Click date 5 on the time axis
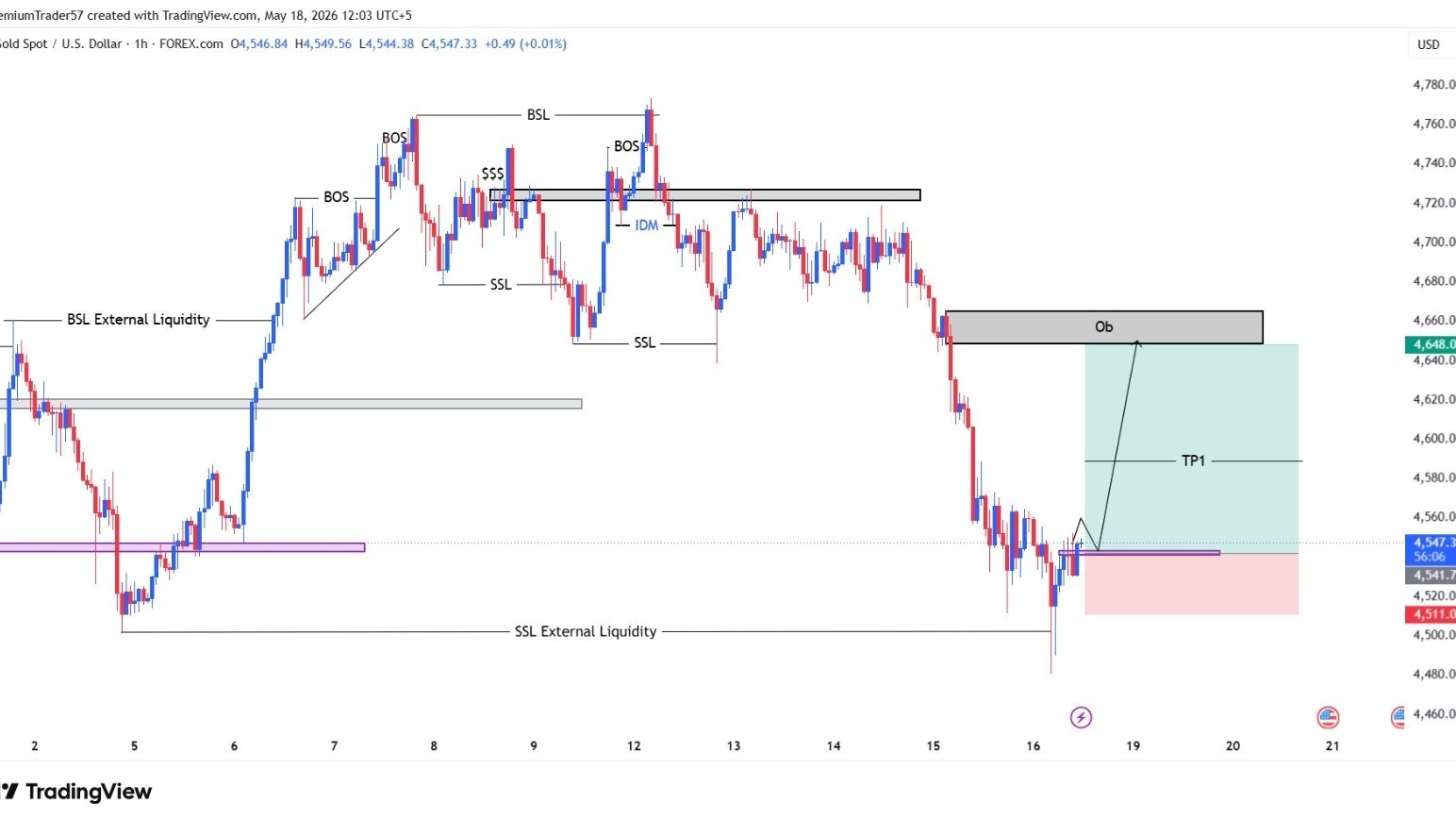Screen dimensions: 1456x819 tap(134, 745)
